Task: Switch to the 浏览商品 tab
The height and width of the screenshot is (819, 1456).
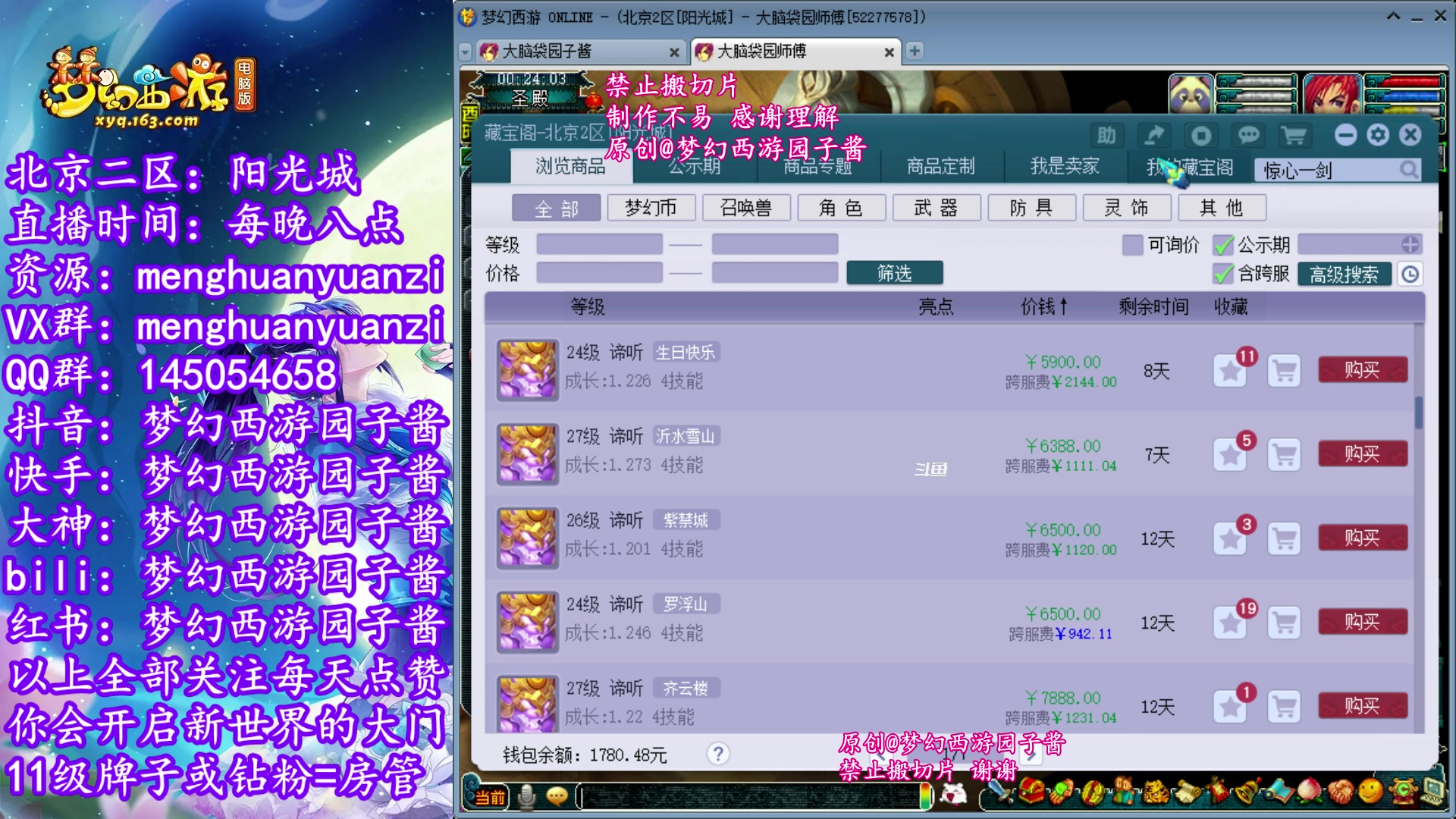Action: [x=570, y=166]
